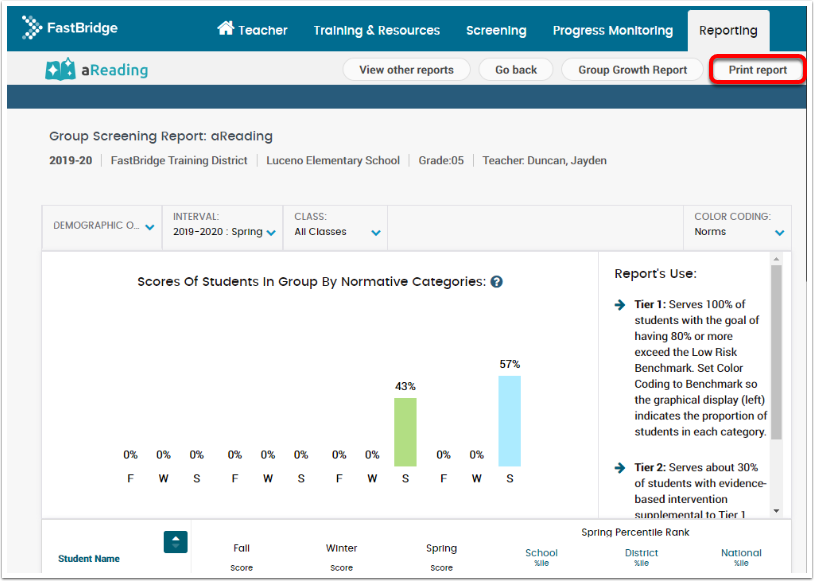The image size is (814, 581).
Task: Open the Group Growth Report
Action: point(632,70)
